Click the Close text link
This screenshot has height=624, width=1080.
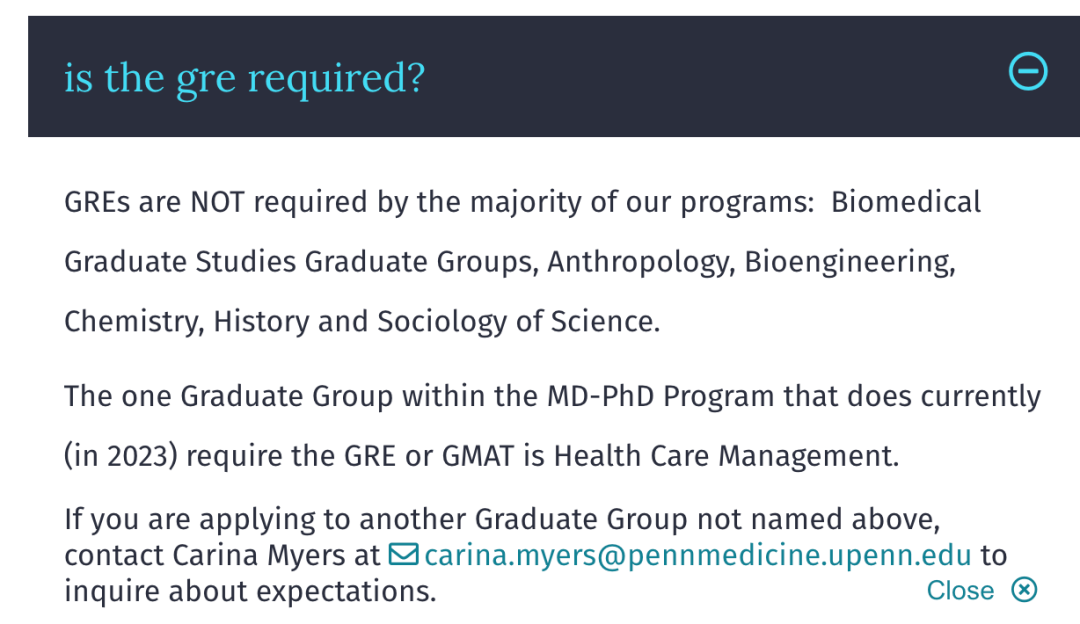[960, 591]
